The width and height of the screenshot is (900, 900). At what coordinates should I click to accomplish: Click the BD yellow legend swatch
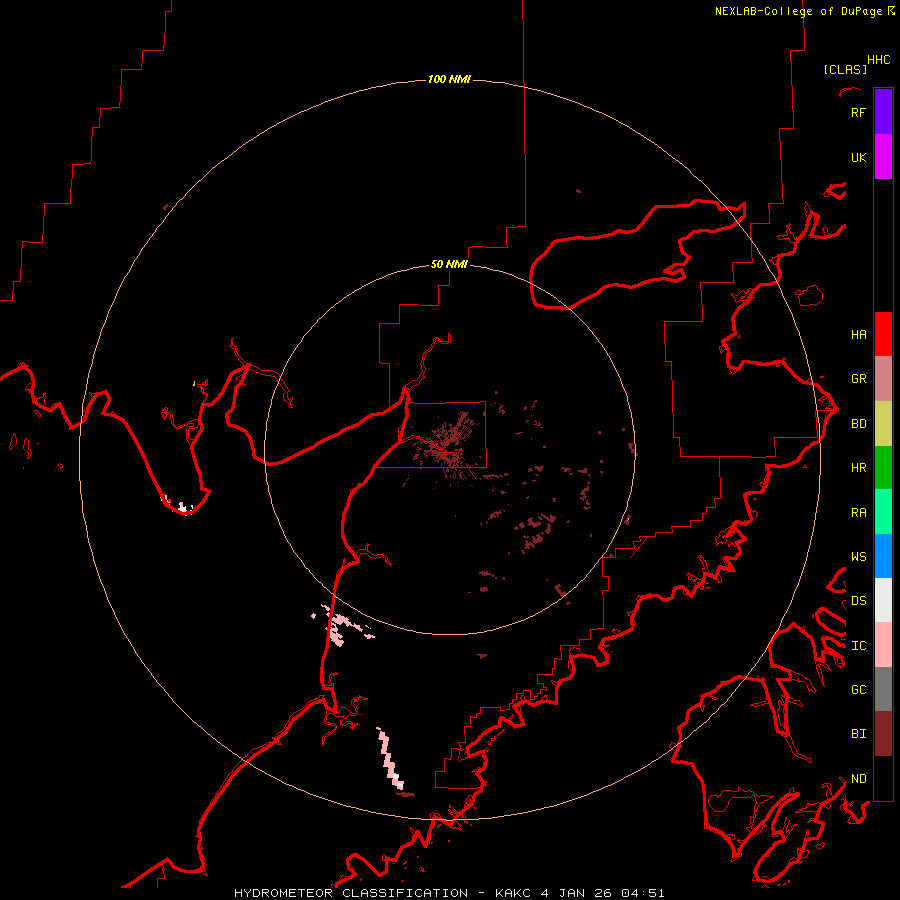(883, 424)
